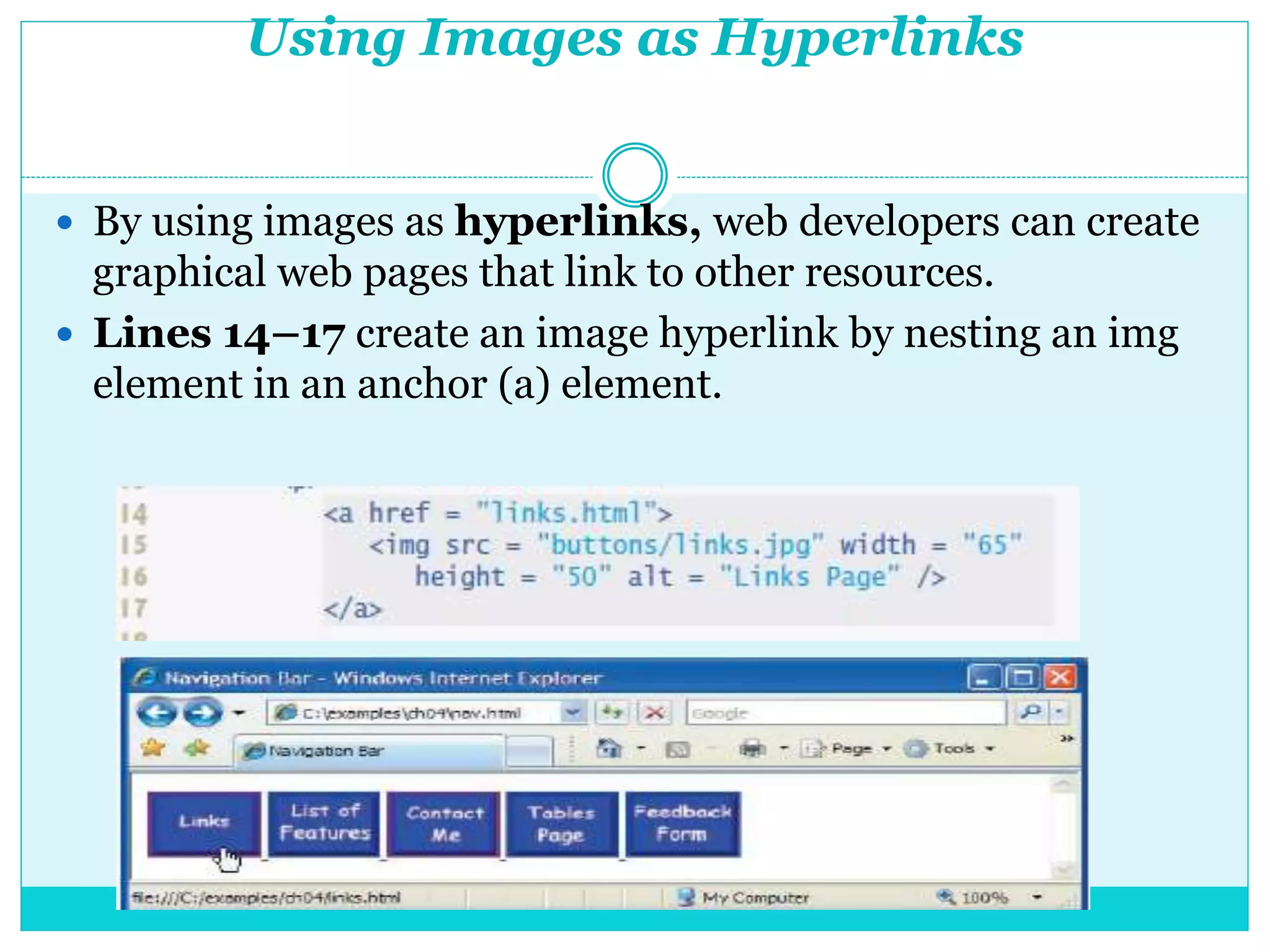This screenshot has height=952, width=1270.
Task: Click the My Computer zone indicator
Action: (744, 897)
